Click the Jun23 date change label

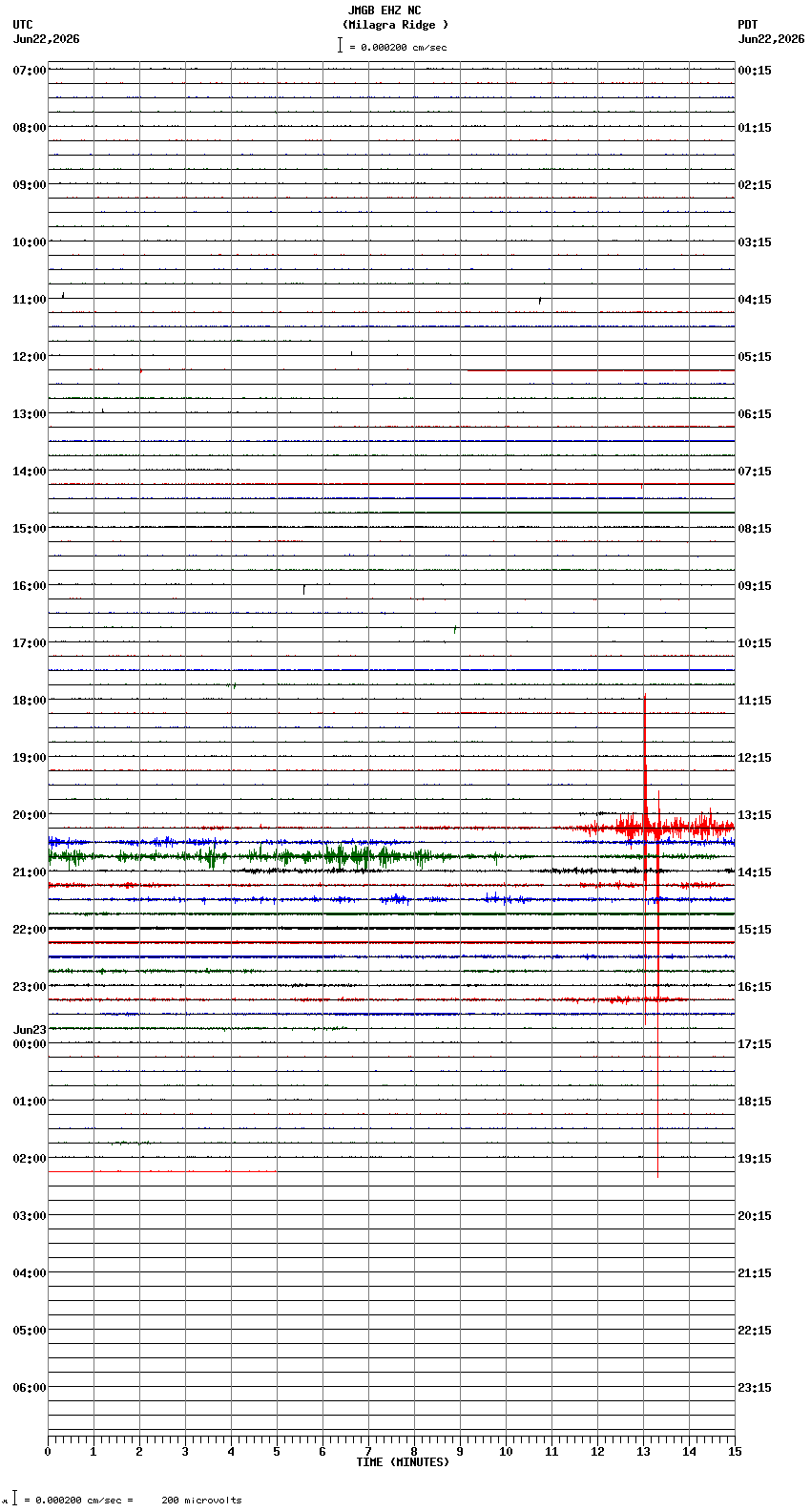point(30,1030)
